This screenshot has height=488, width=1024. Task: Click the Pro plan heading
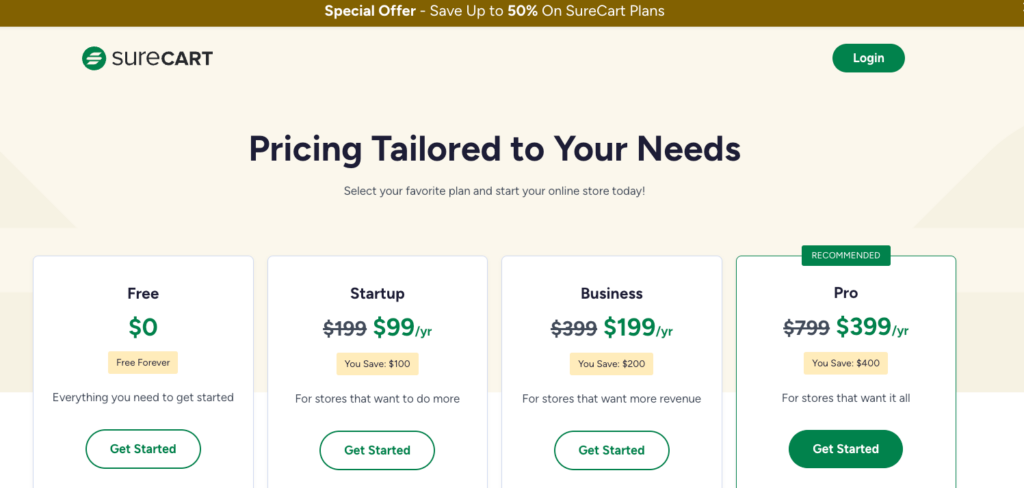pos(846,293)
